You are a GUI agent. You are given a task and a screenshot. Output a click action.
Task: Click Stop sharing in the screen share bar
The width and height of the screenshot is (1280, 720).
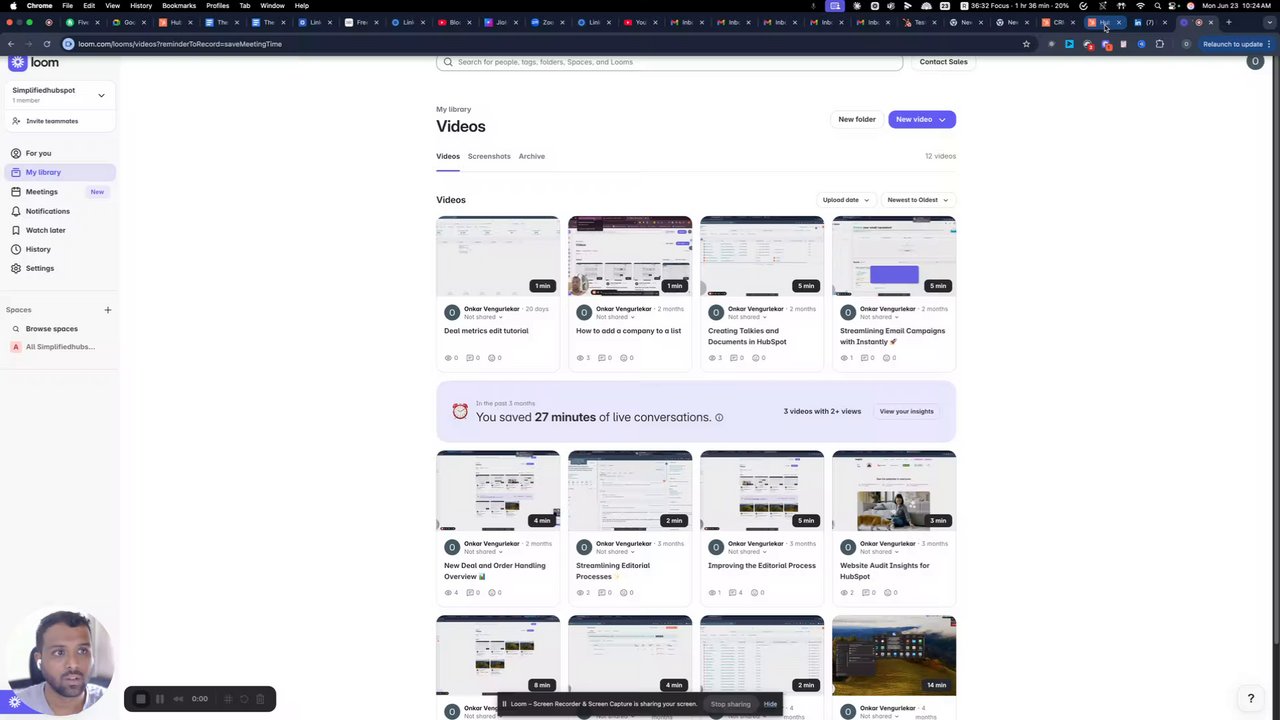730,704
